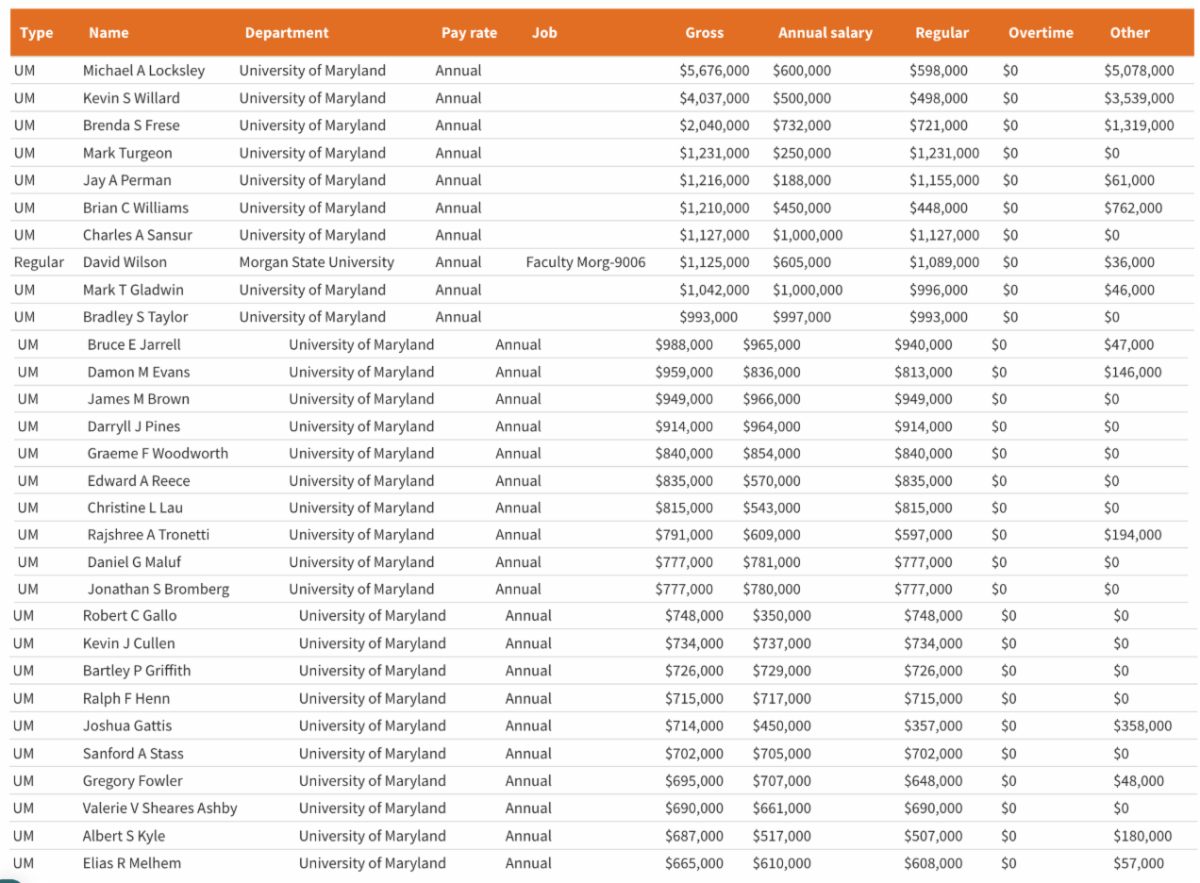Sort table by Gross column header

click(704, 33)
